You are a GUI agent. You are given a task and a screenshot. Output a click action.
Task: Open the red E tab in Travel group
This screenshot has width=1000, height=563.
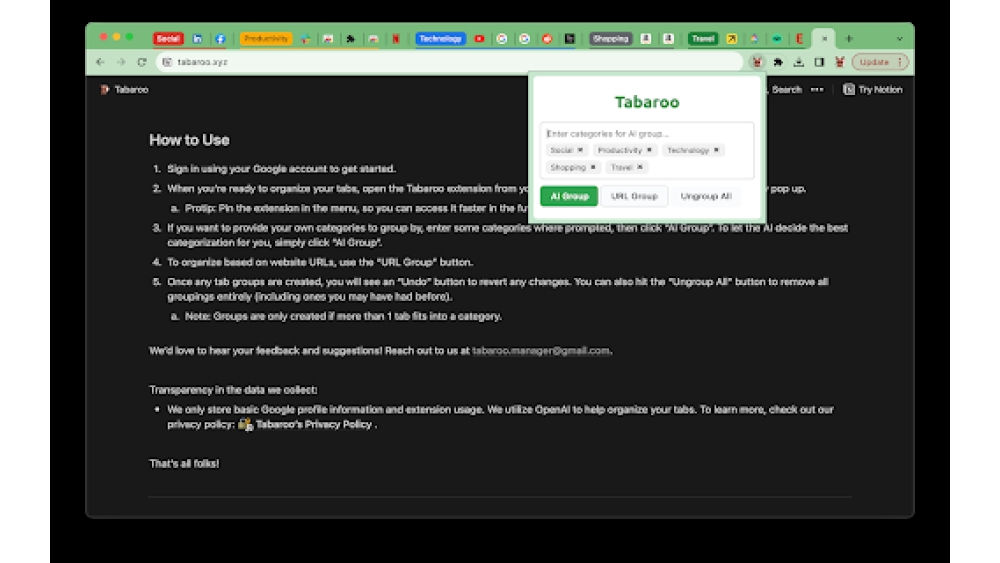click(x=799, y=39)
